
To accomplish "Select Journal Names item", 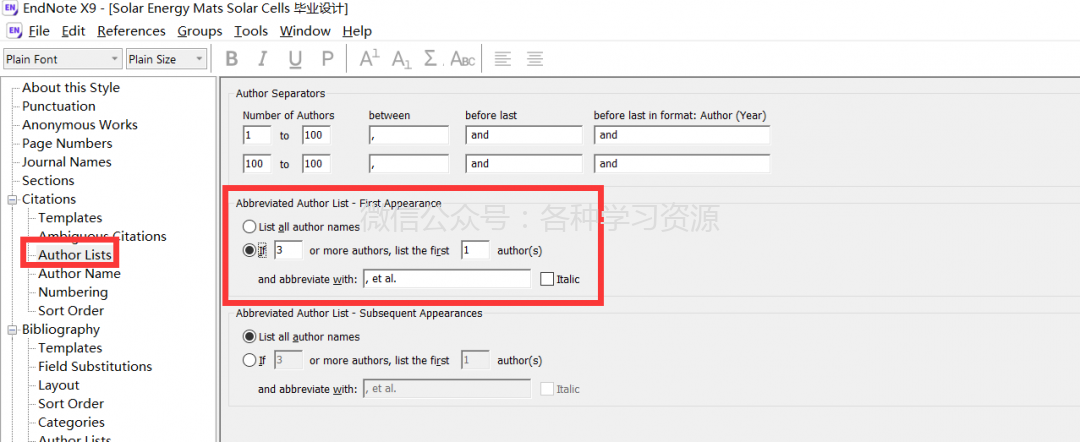I will tap(67, 162).
